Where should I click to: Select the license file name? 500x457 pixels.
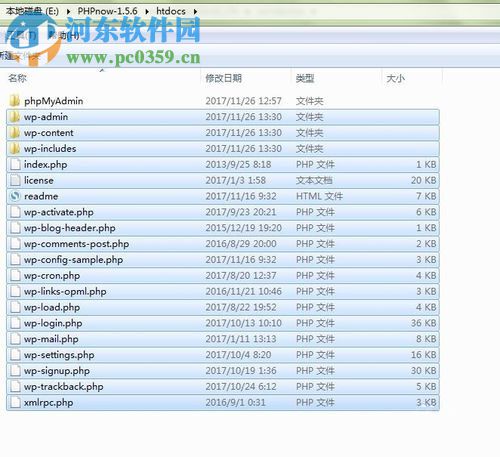pyautogui.click(x=39, y=180)
